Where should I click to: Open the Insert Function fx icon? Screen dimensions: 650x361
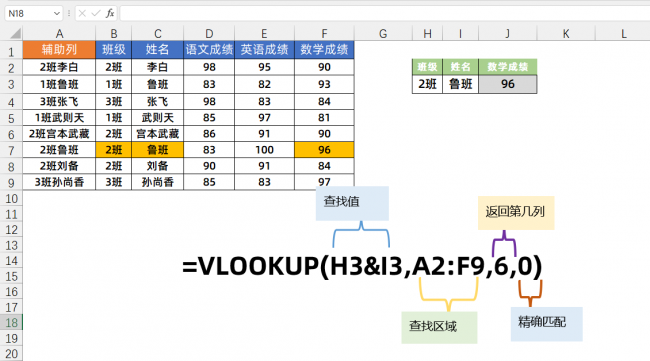pos(110,14)
